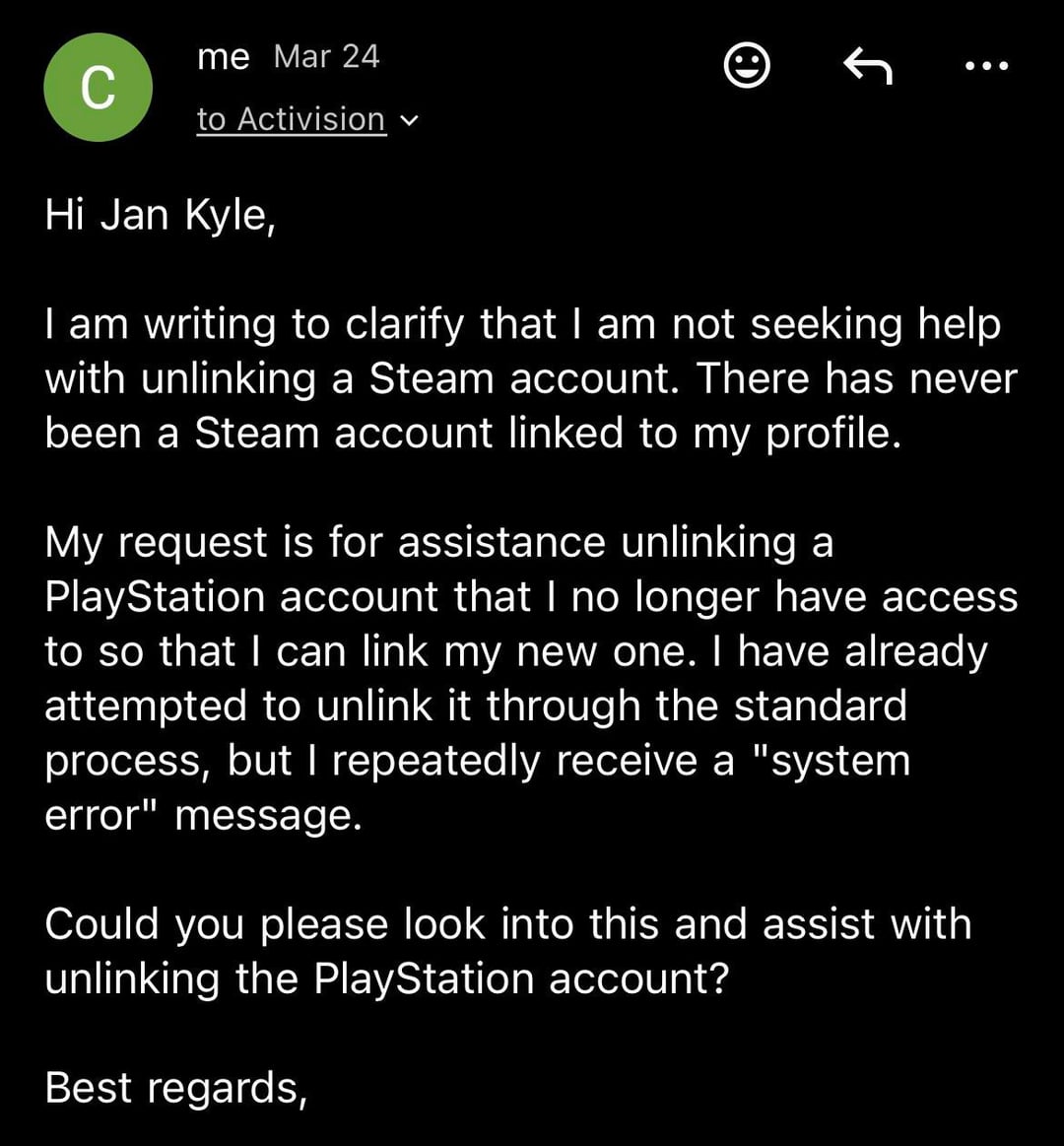The height and width of the screenshot is (1146, 1064).
Task: Click the line starting "My request is for assistance"
Action: pyautogui.click(x=438, y=542)
